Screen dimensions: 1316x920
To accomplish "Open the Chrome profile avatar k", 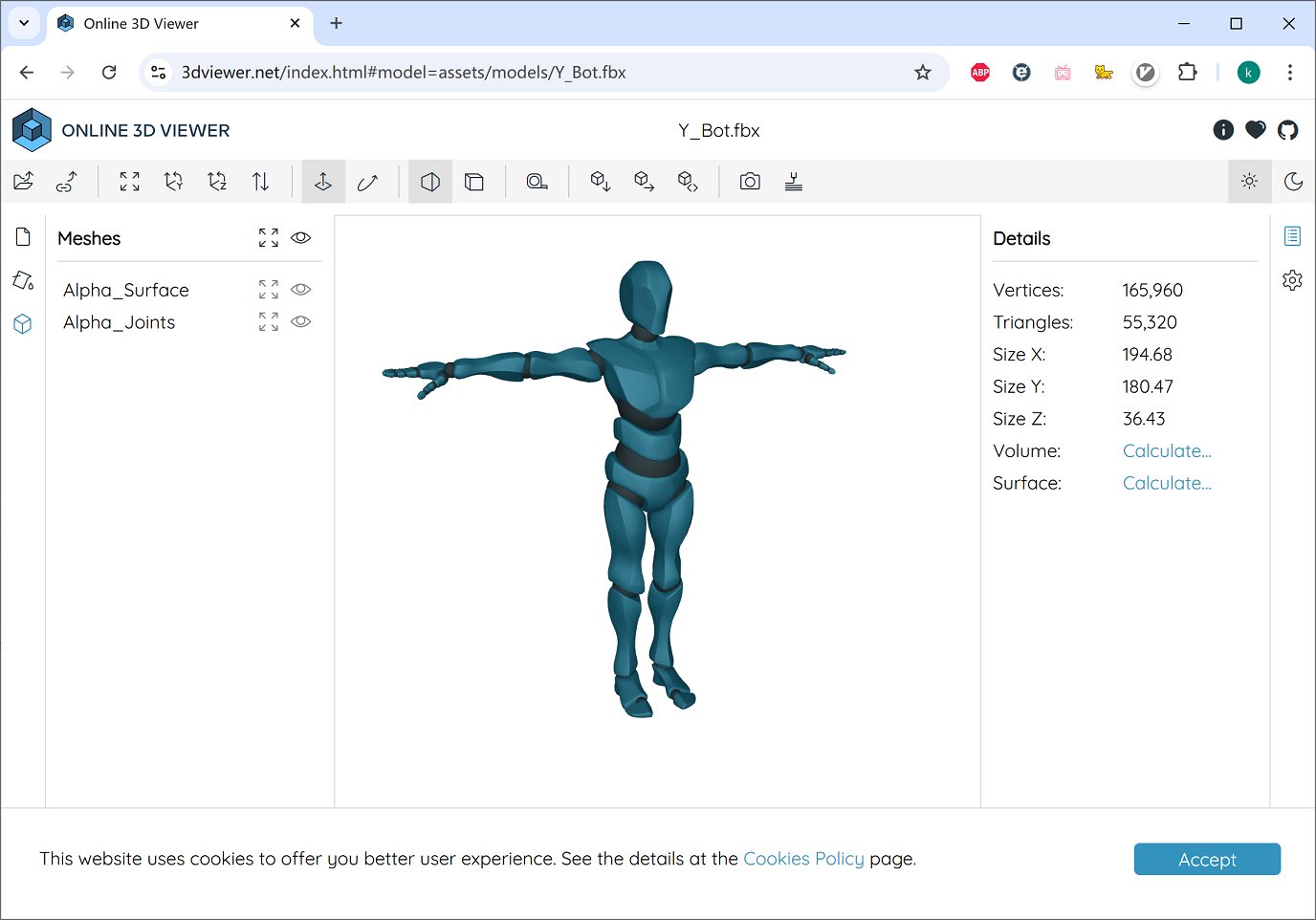I will click(x=1248, y=73).
